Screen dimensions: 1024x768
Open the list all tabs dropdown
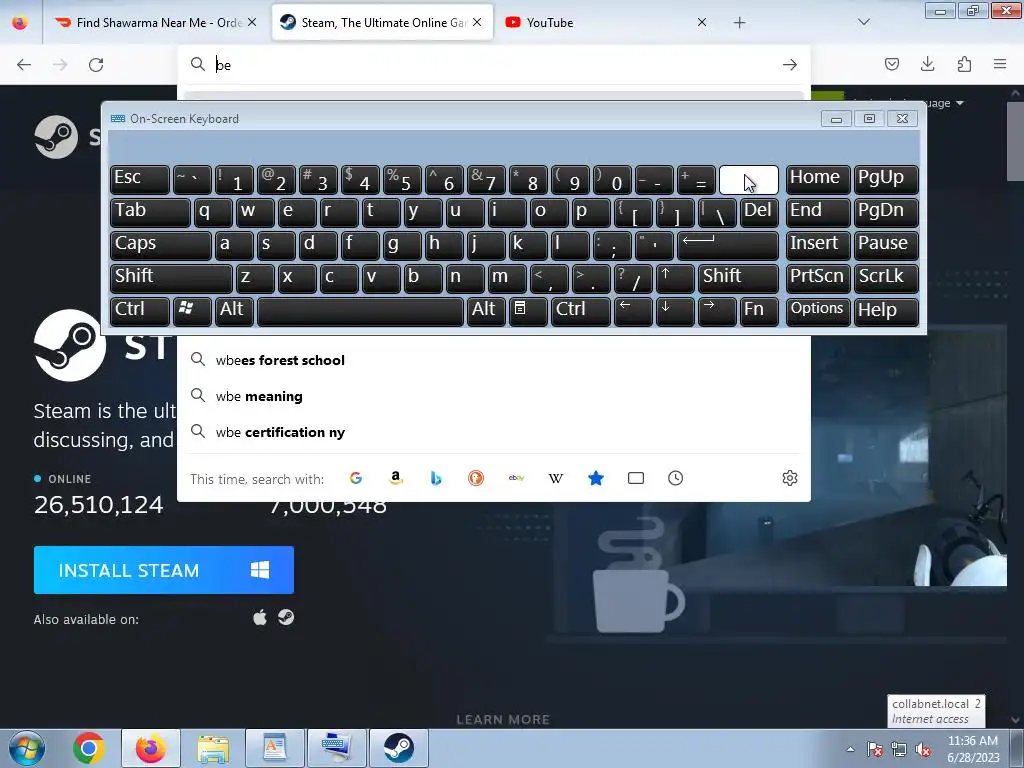click(863, 22)
